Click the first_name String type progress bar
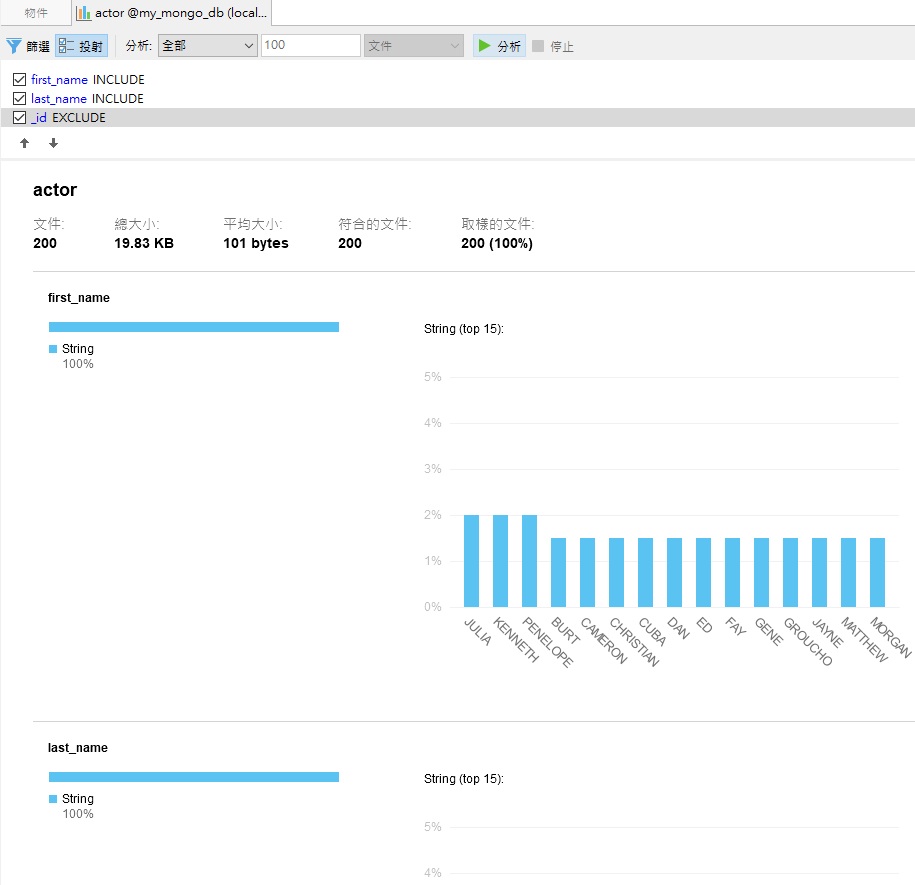 point(194,327)
